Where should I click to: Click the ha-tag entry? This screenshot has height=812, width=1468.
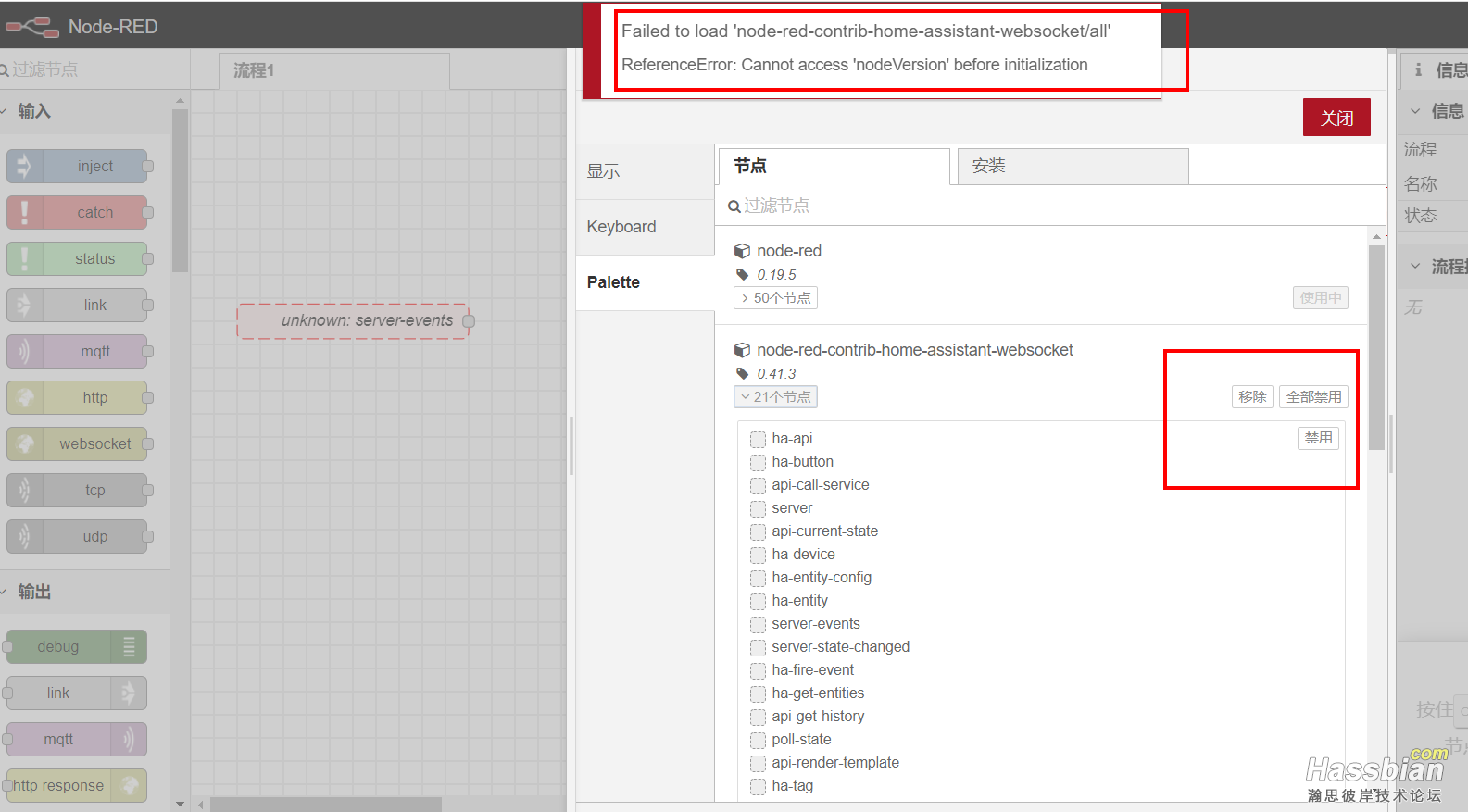click(792, 786)
